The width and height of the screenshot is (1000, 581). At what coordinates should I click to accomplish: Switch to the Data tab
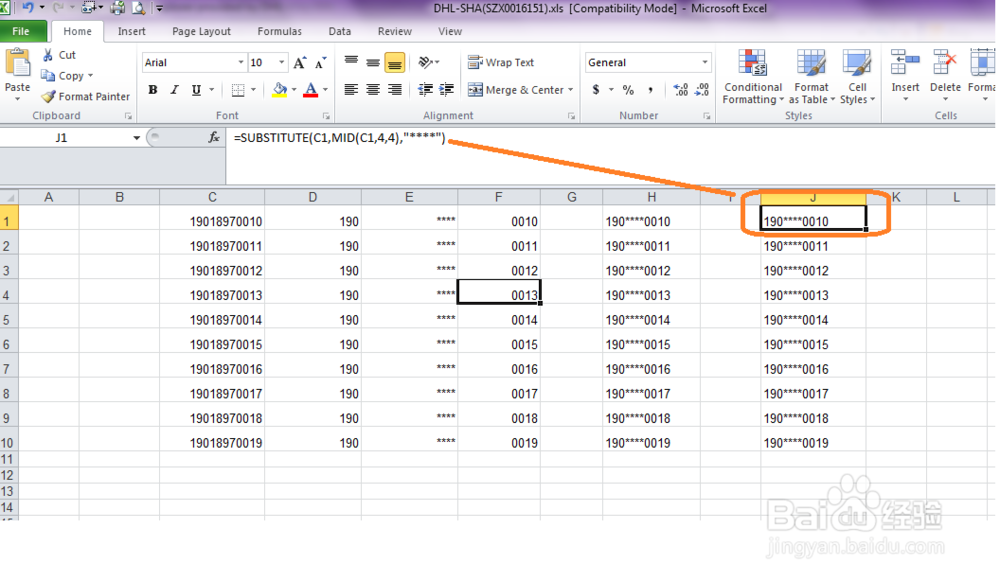[339, 31]
